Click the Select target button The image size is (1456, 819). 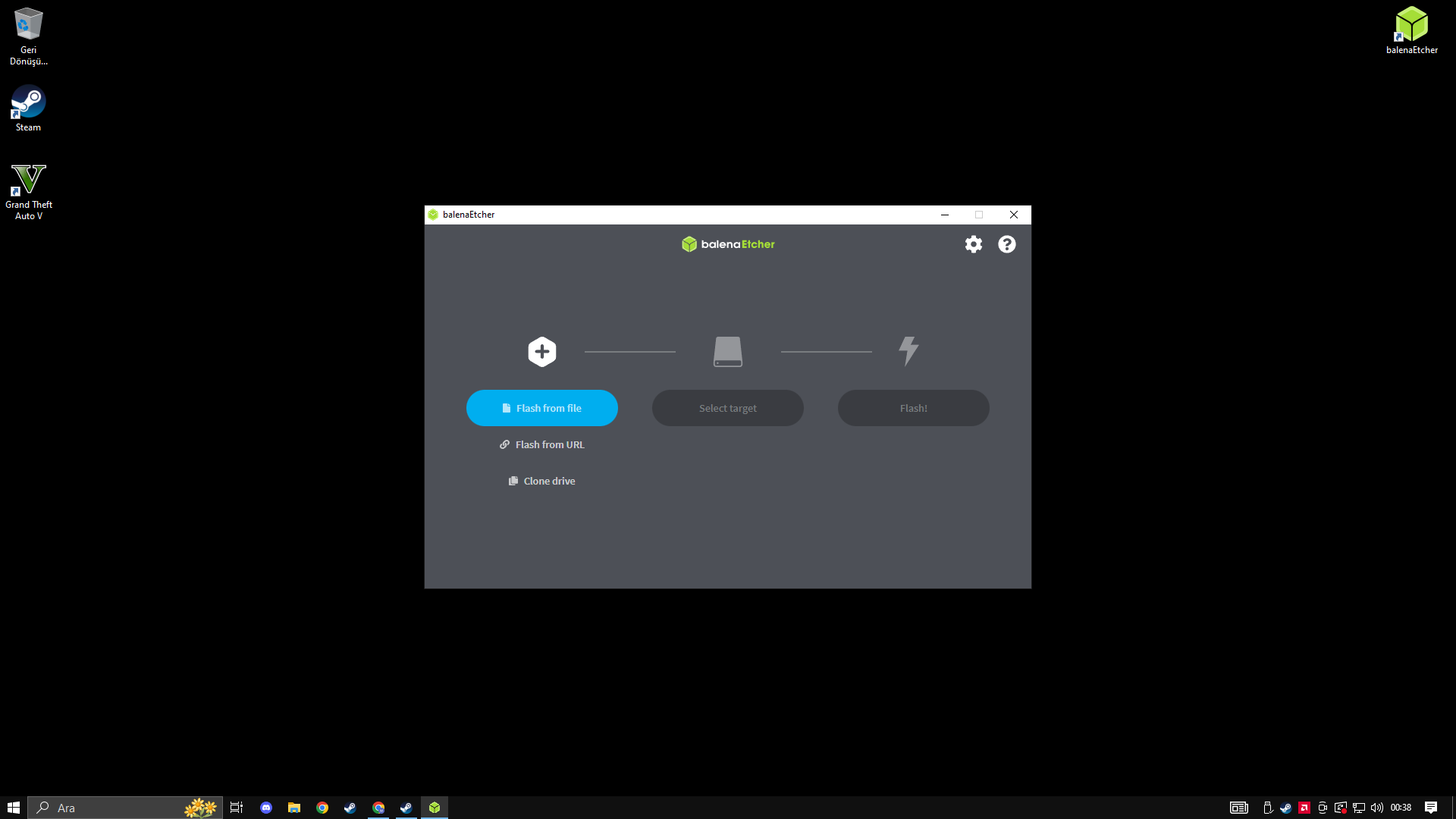coord(727,408)
